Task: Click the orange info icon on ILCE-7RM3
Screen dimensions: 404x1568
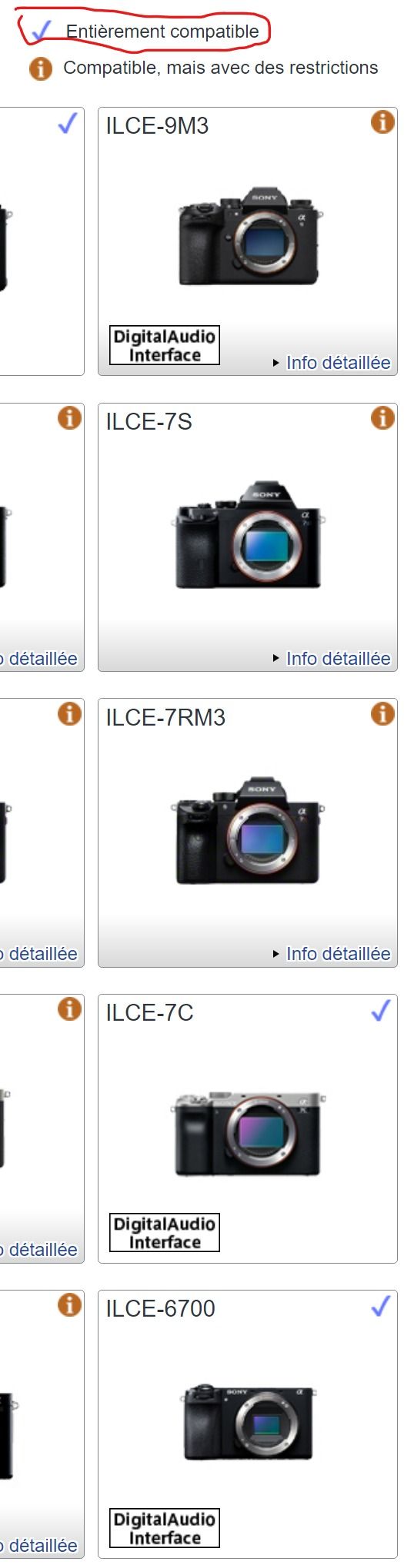Action: click(x=382, y=714)
